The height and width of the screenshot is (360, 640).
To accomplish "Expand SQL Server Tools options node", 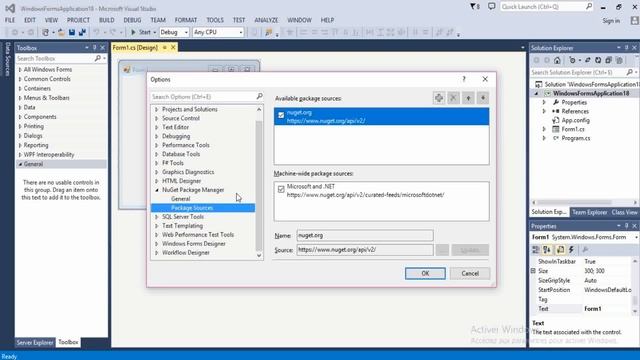I will coord(156,217).
